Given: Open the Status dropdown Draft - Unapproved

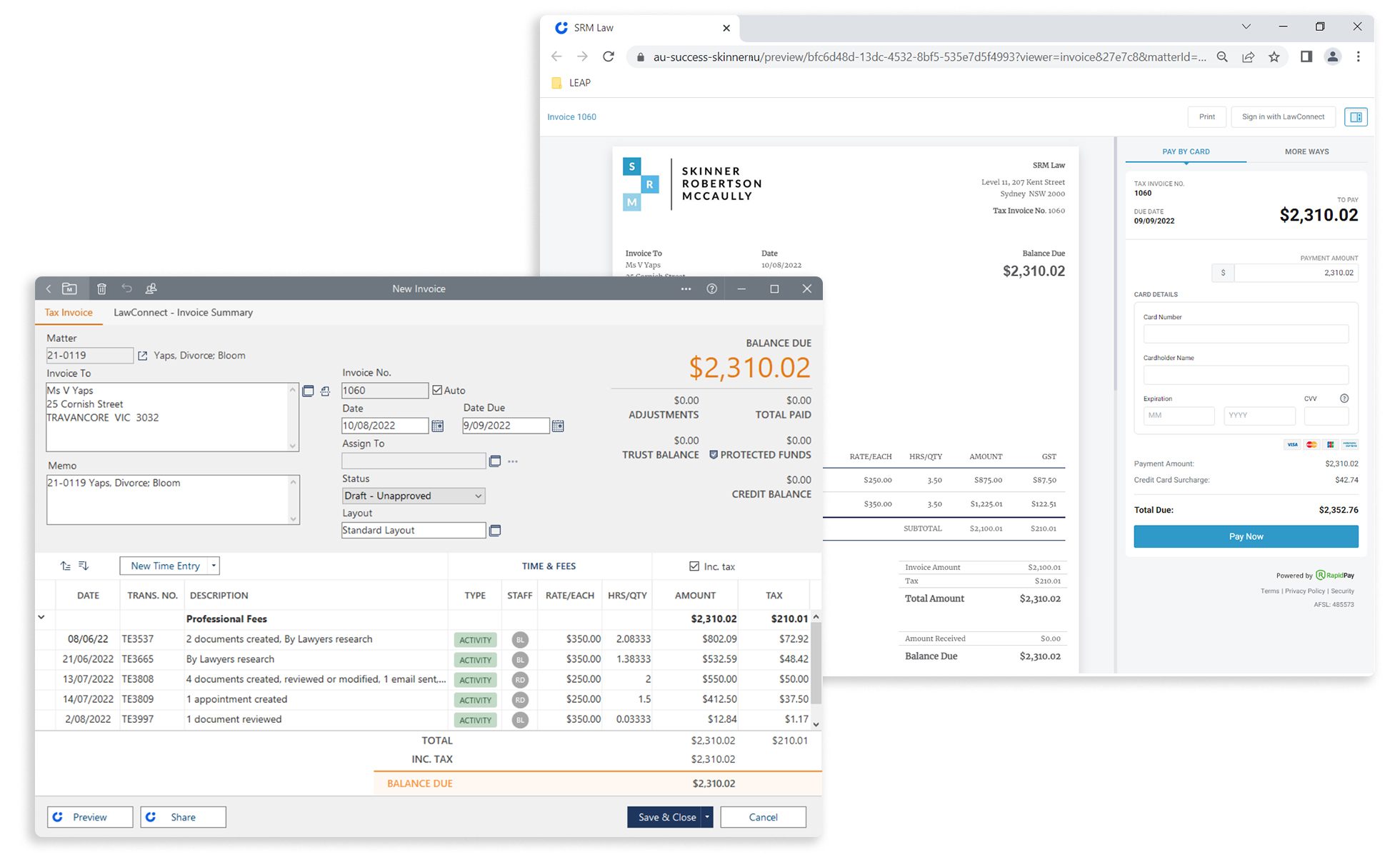Looking at the screenshot, I should (414, 496).
